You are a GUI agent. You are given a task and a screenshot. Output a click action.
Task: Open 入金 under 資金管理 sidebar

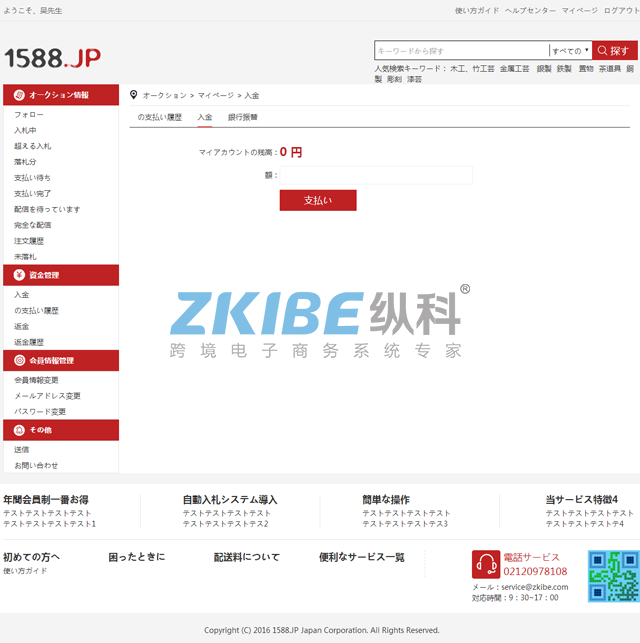coord(22,295)
